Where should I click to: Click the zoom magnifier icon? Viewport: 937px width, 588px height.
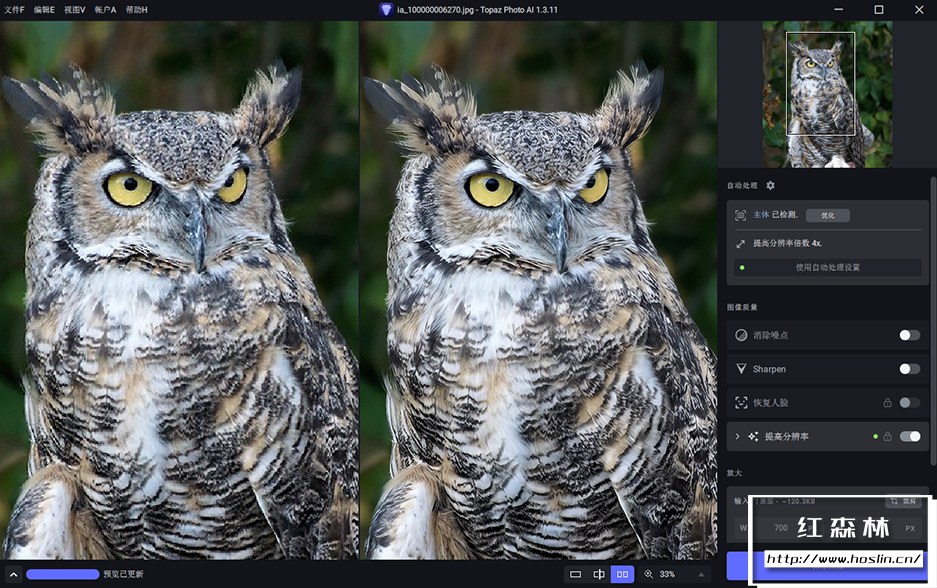(x=648, y=574)
